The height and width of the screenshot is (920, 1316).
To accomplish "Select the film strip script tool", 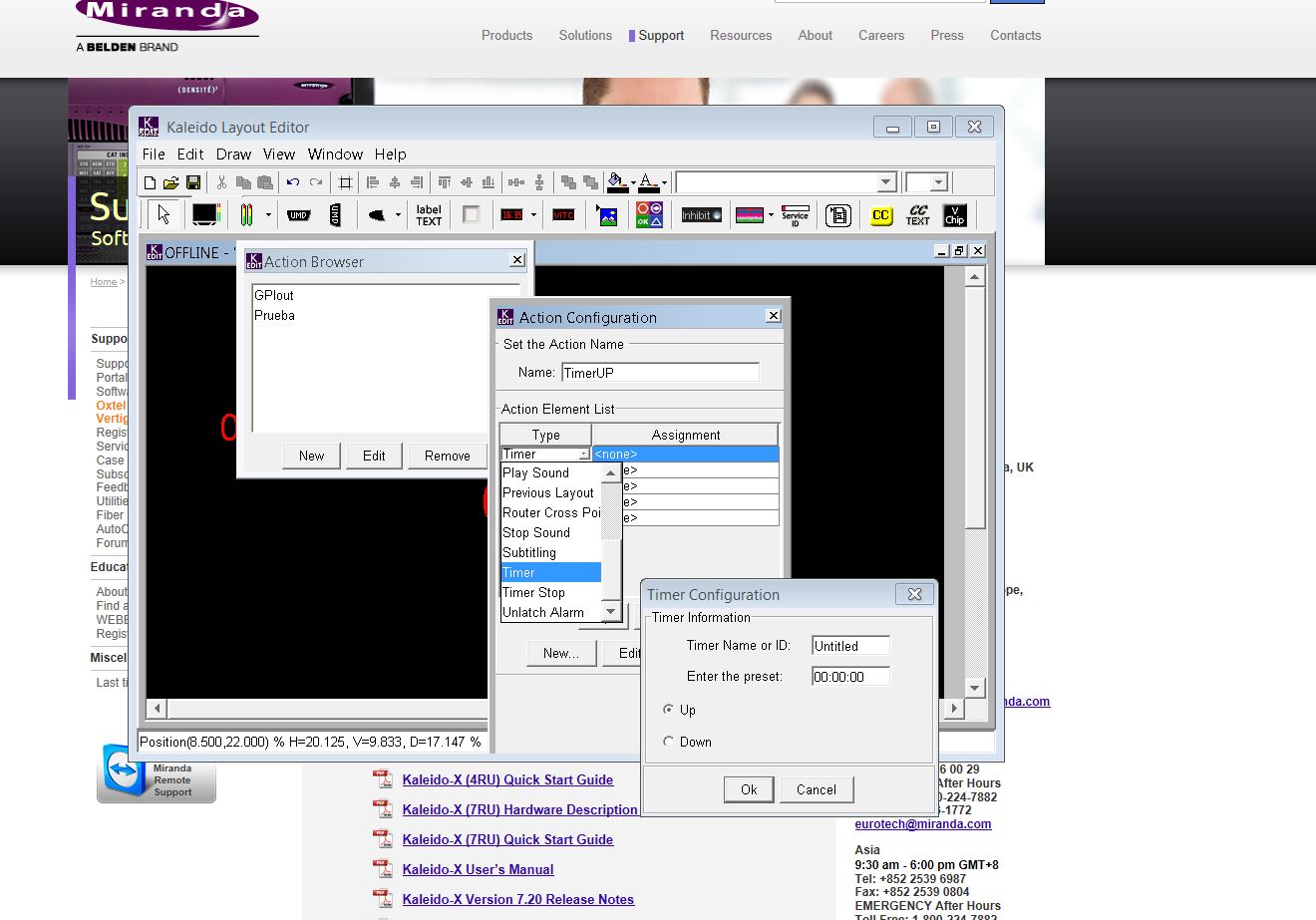I will pos(838,214).
